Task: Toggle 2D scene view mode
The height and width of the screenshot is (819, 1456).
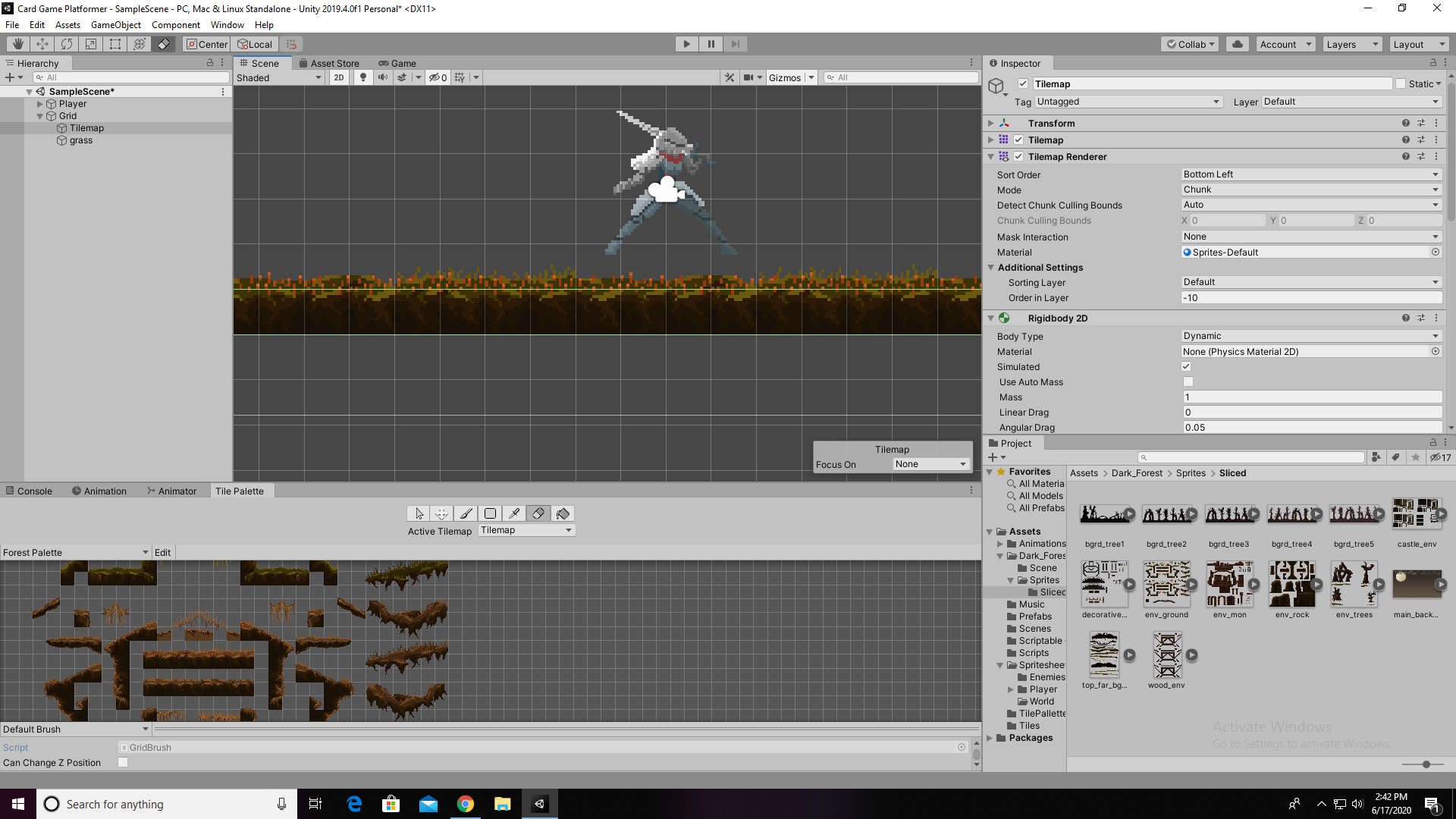Action: pyautogui.click(x=339, y=77)
